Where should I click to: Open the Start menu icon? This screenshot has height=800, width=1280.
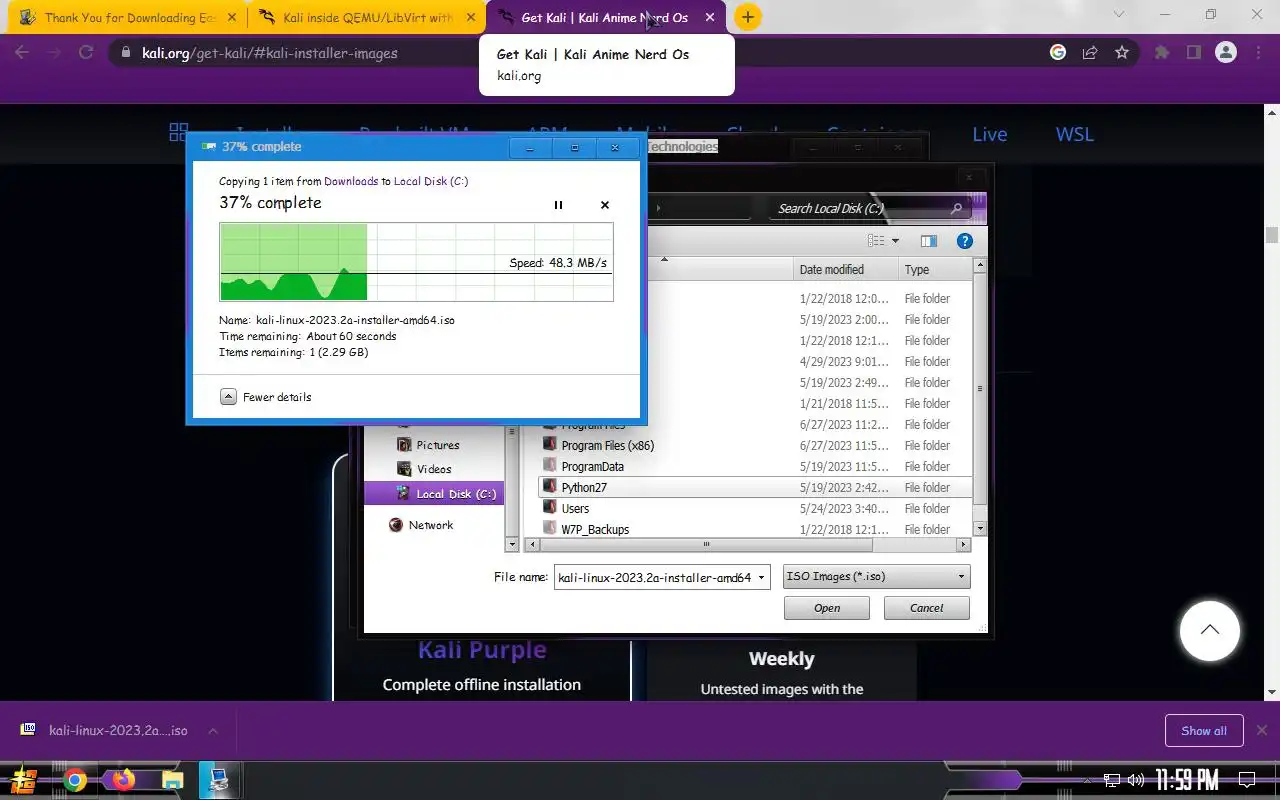[x=24, y=780]
